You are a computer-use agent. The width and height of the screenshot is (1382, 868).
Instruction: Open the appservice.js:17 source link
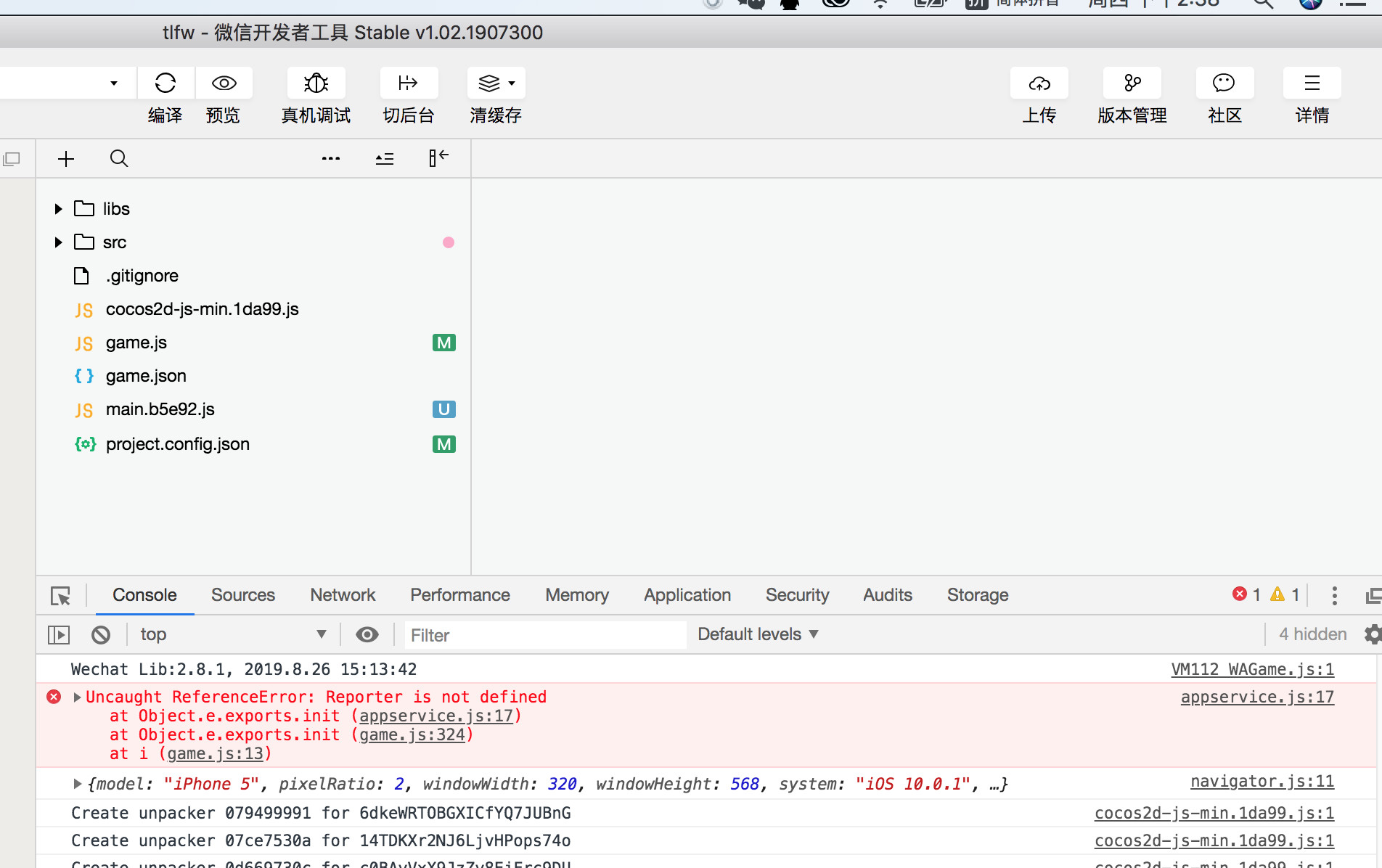pos(1256,697)
